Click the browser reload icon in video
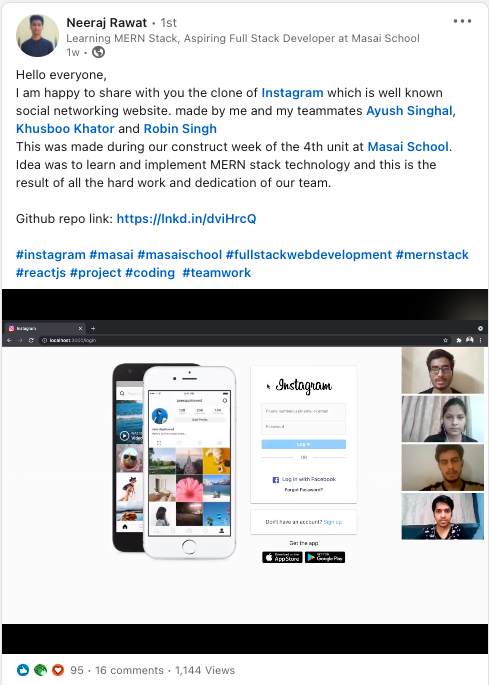489x685 pixels. [x=31, y=340]
